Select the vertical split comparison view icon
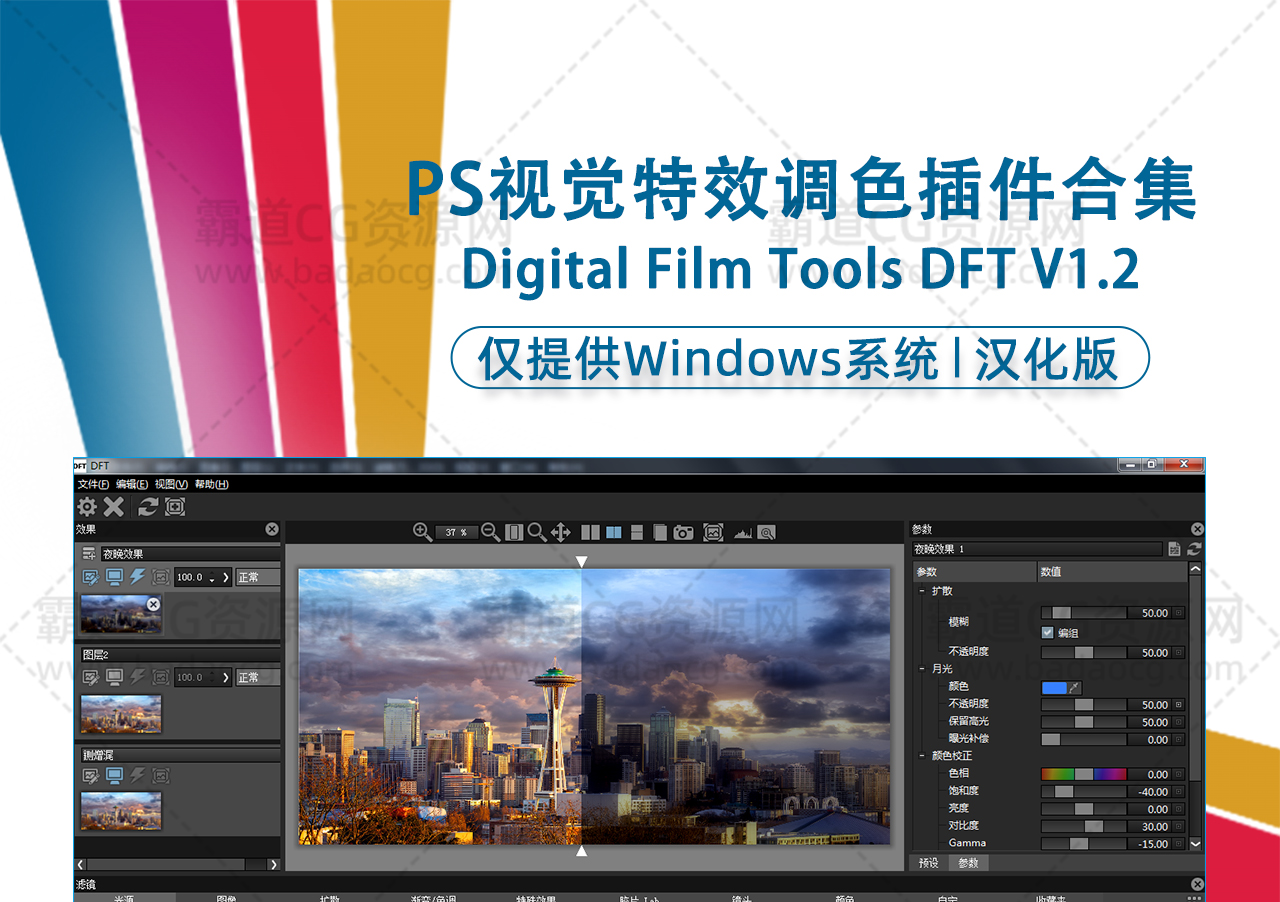 (x=613, y=533)
